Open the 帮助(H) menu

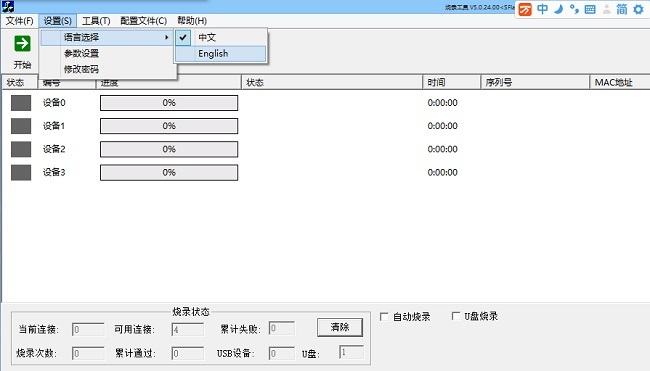coord(192,21)
